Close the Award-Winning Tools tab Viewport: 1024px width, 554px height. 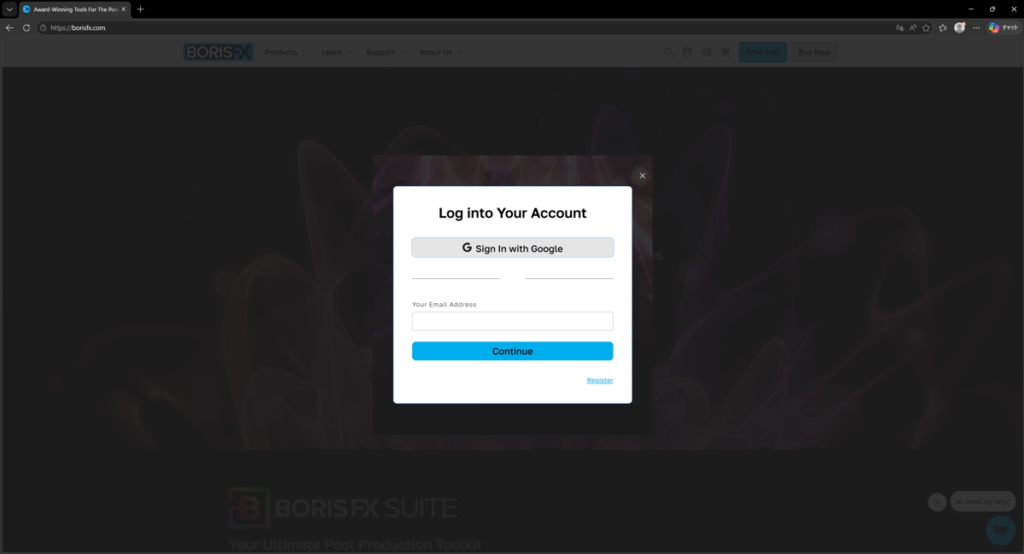123,9
